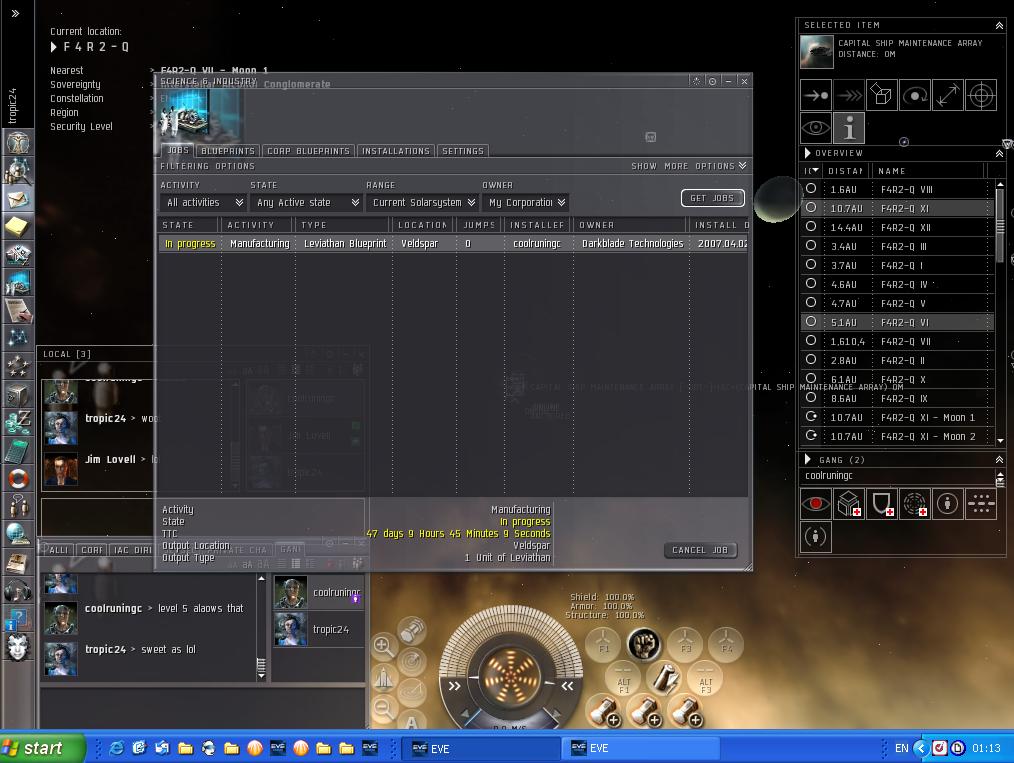The height and width of the screenshot is (763, 1014).
Task: Open the Calculator sidebar icon
Action: tap(17, 450)
